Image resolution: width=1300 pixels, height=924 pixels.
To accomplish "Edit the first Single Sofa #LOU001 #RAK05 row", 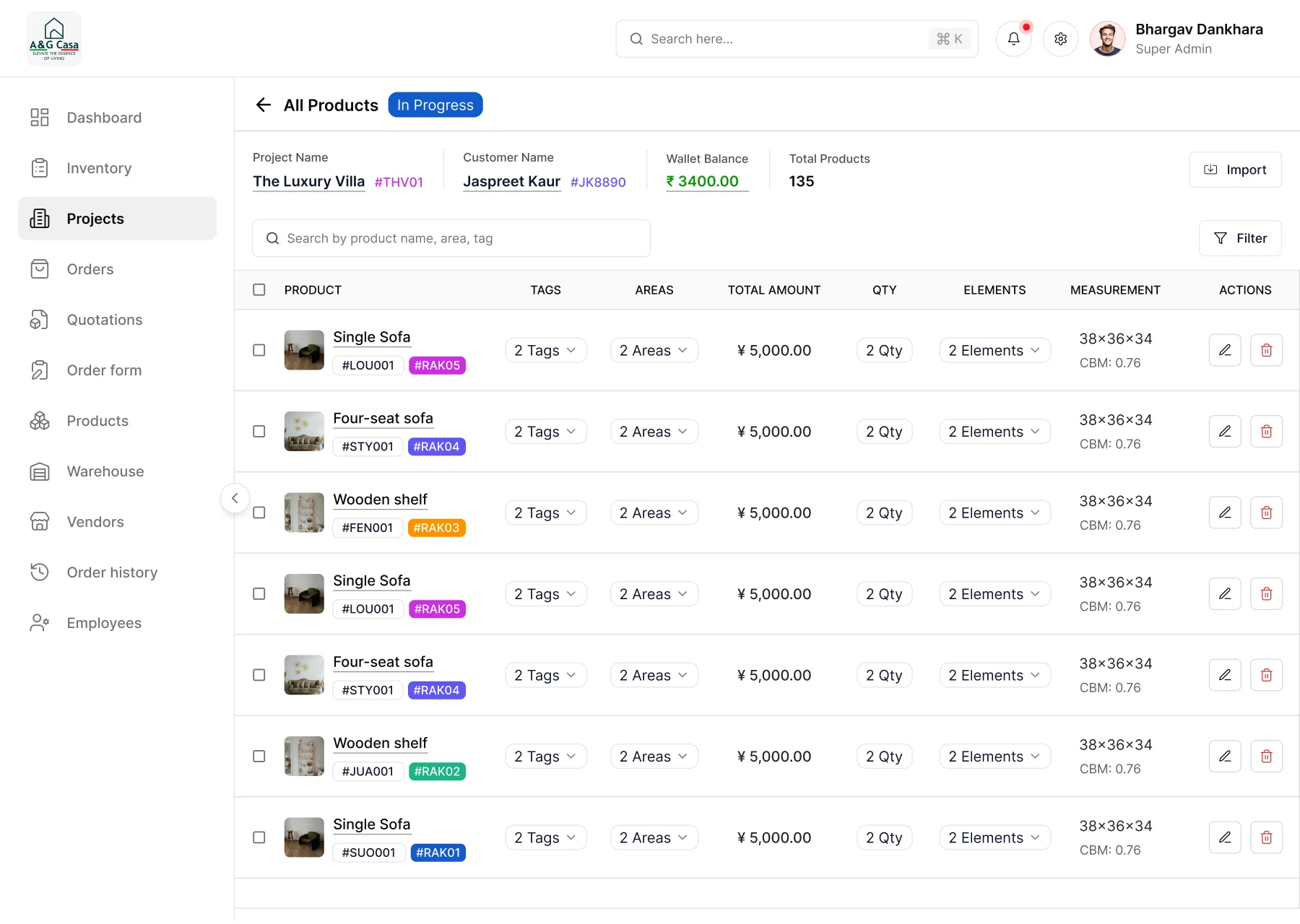I will click(x=1225, y=350).
